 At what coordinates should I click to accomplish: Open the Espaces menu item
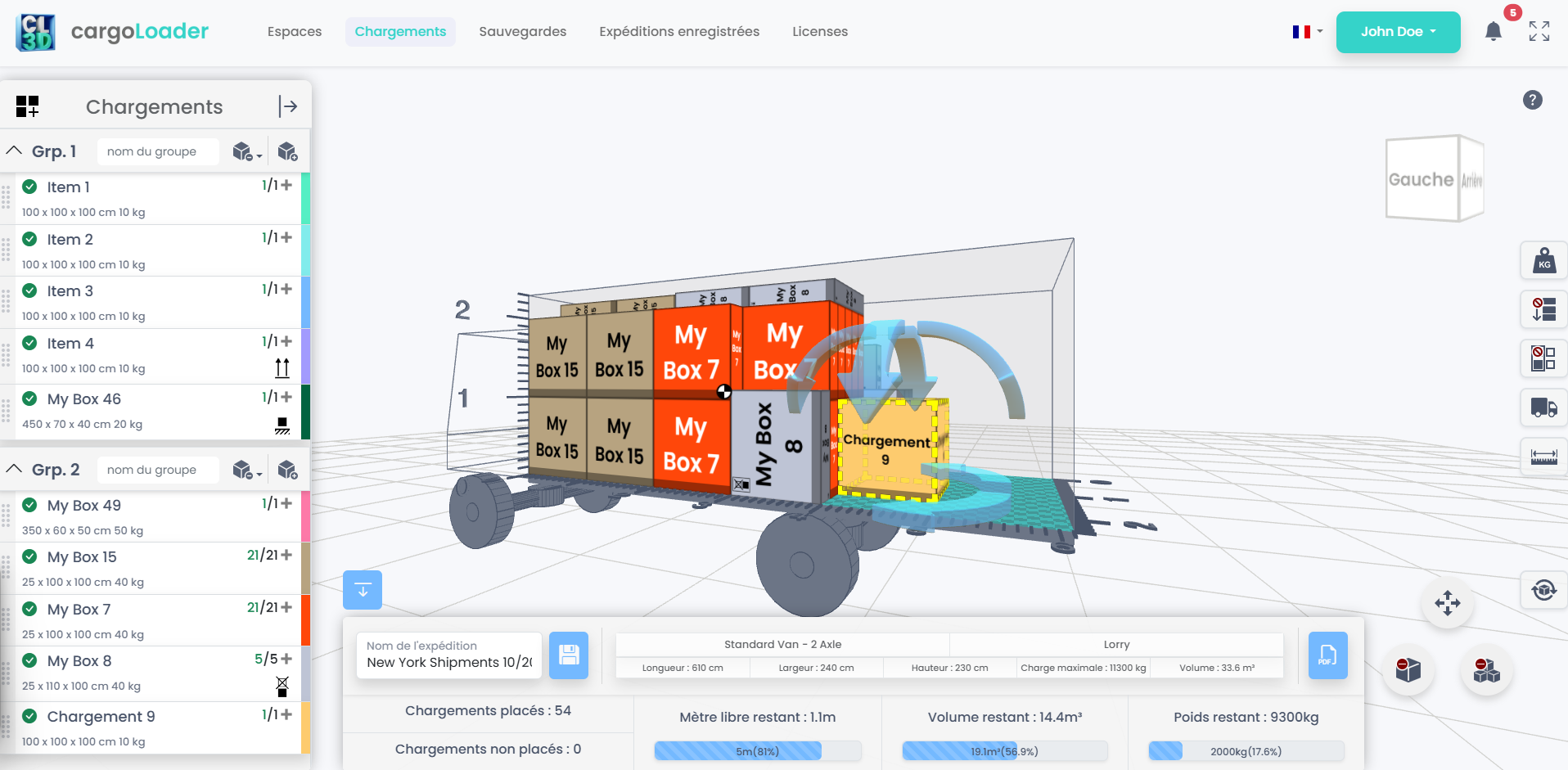coord(295,32)
